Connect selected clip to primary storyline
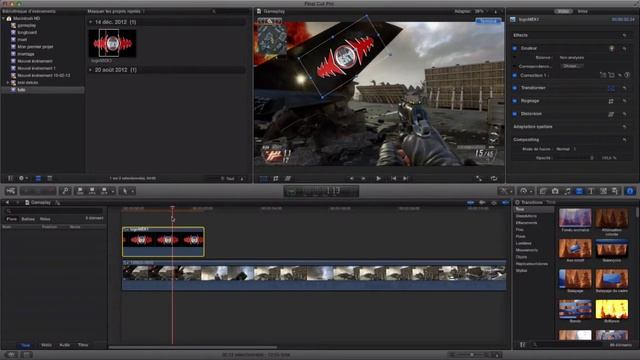The width and height of the screenshot is (640, 360). pyautogui.click(x=80, y=191)
